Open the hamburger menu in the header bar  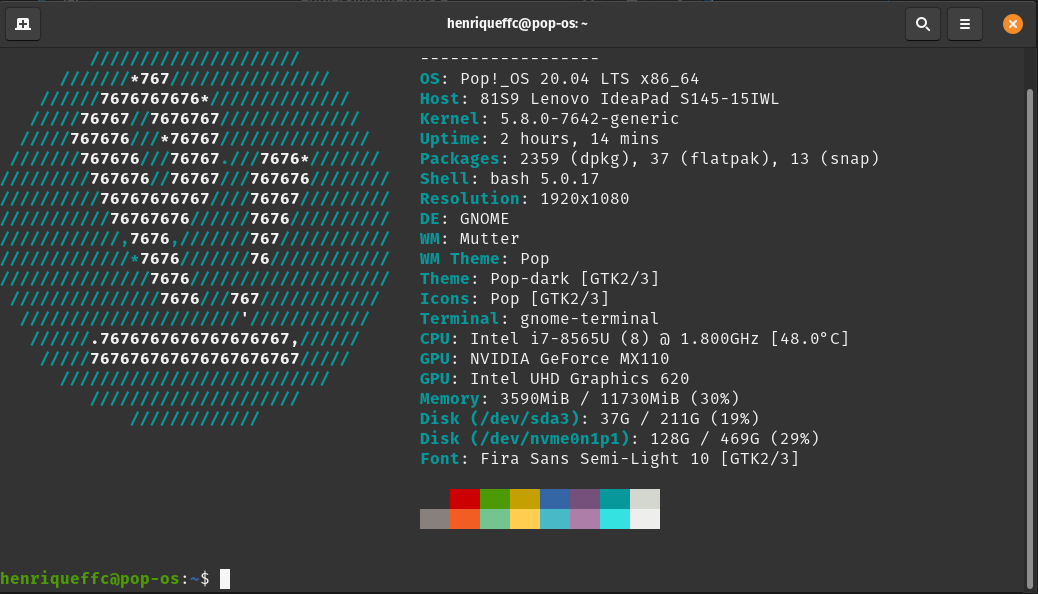tap(964, 23)
